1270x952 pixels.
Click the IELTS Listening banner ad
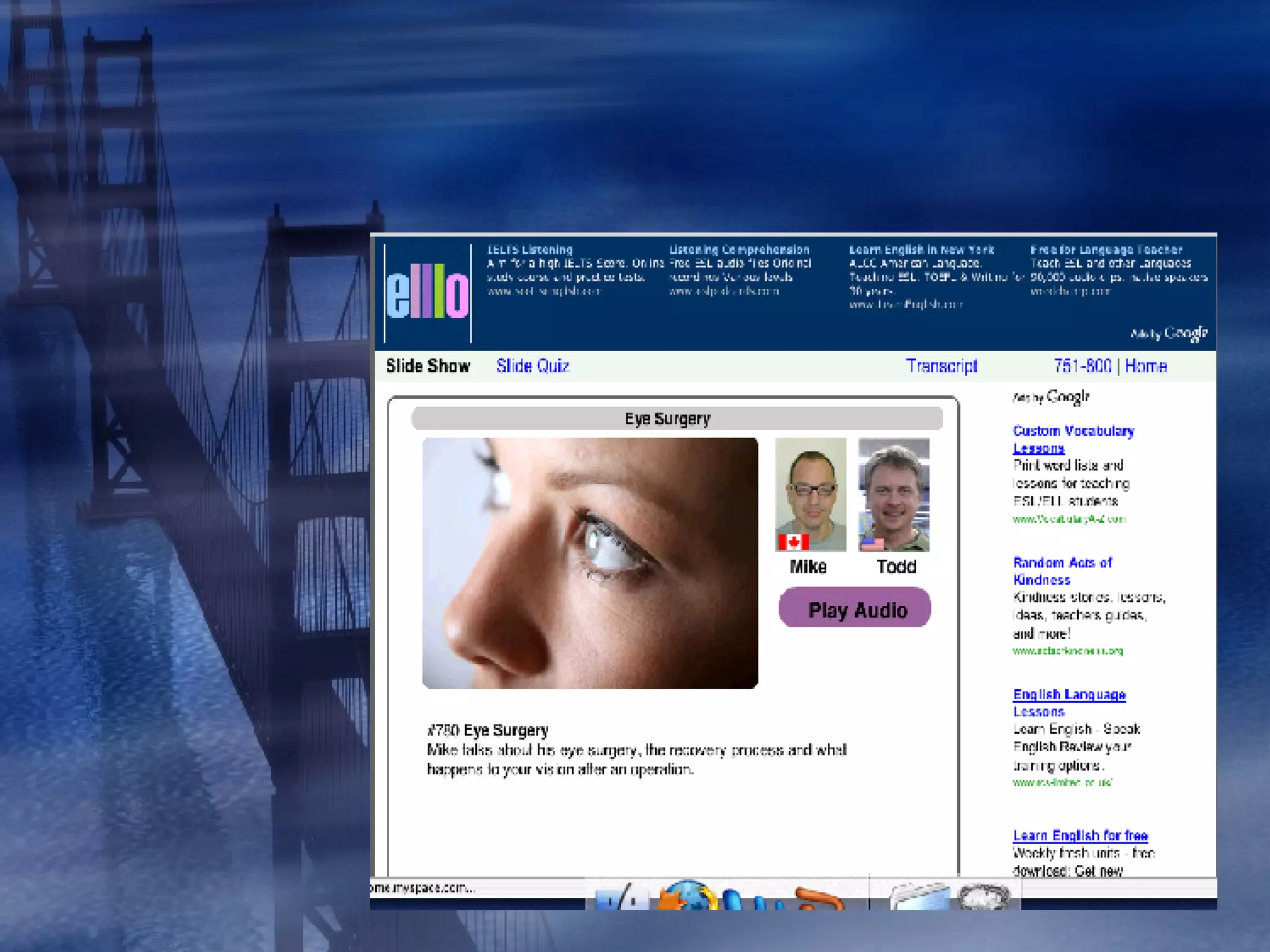click(x=530, y=250)
